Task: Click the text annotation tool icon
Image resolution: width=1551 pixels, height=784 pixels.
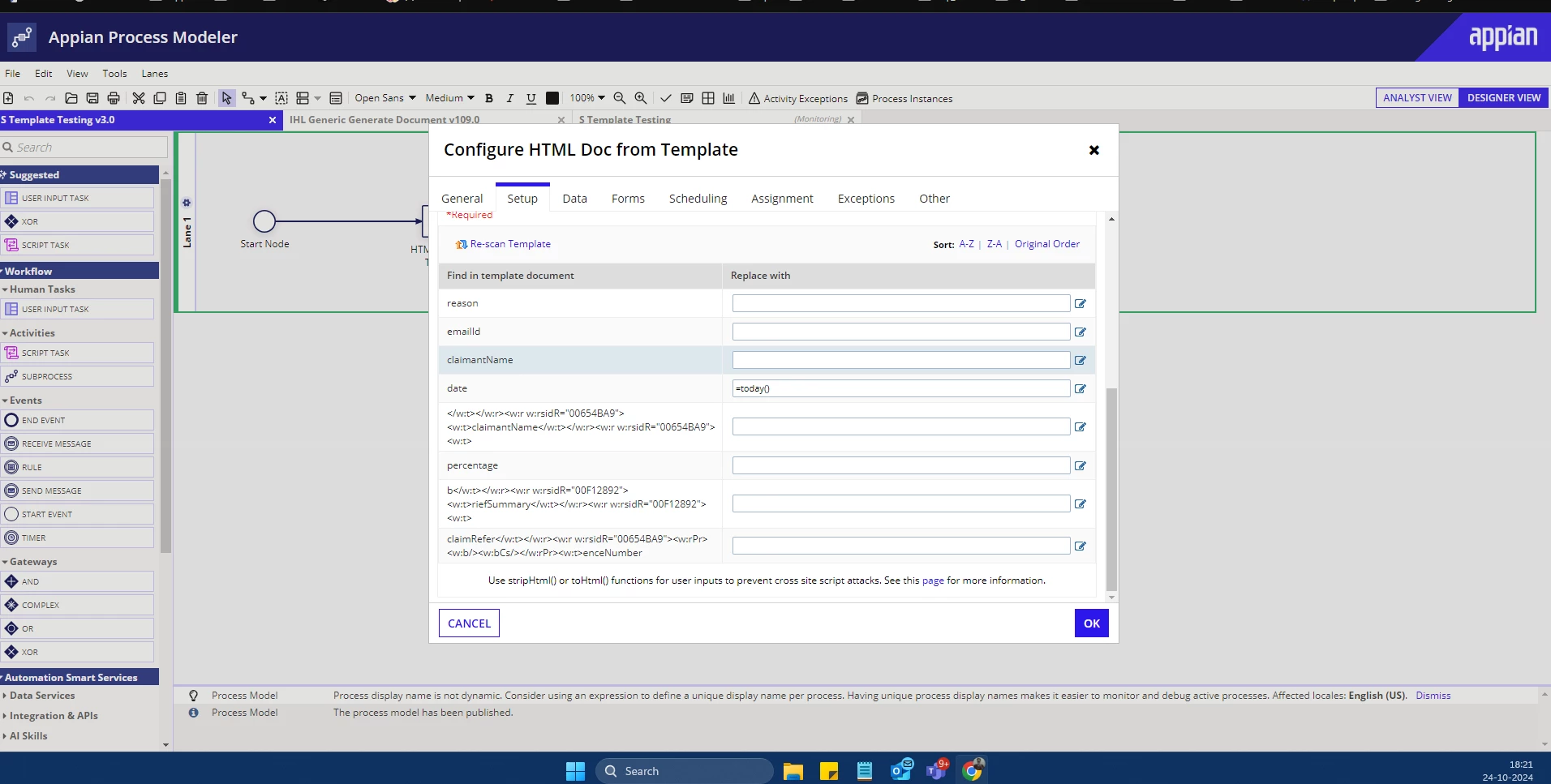Action: pyautogui.click(x=281, y=98)
